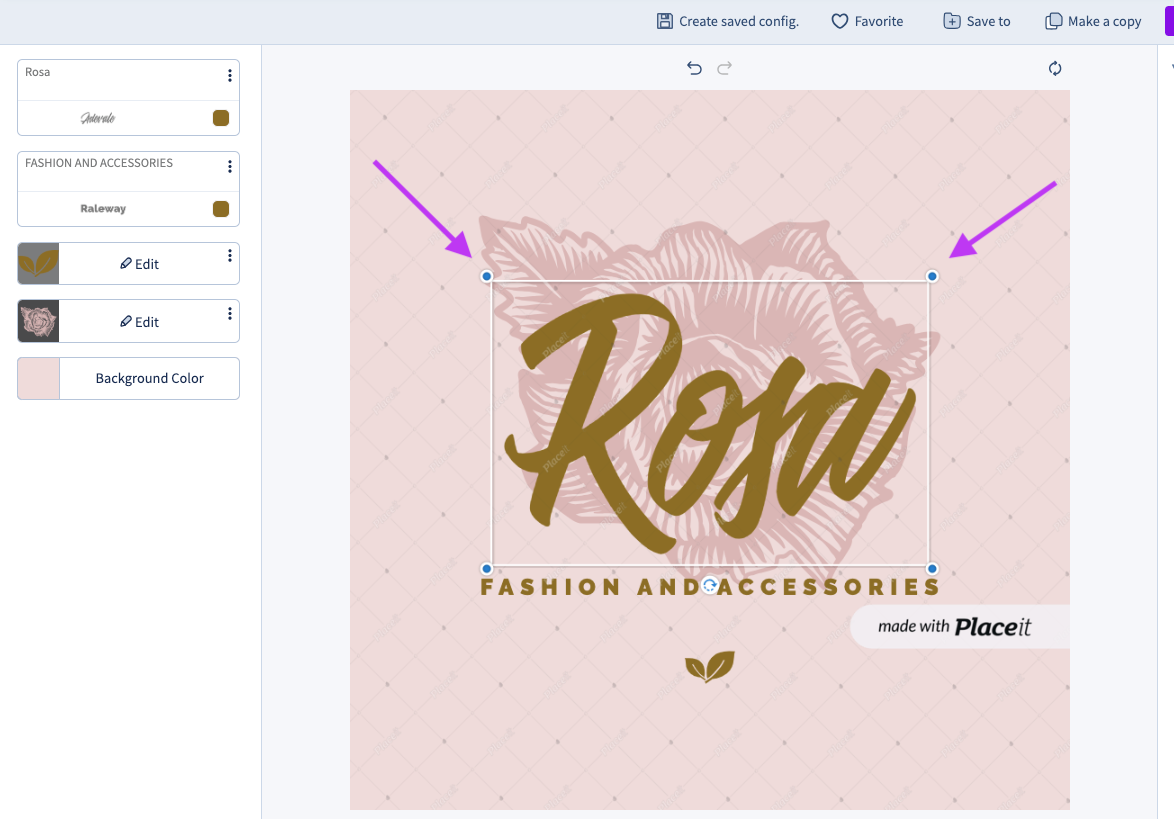1174x819 pixels.
Task: Edit the rose graphic
Action: (x=140, y=322)
